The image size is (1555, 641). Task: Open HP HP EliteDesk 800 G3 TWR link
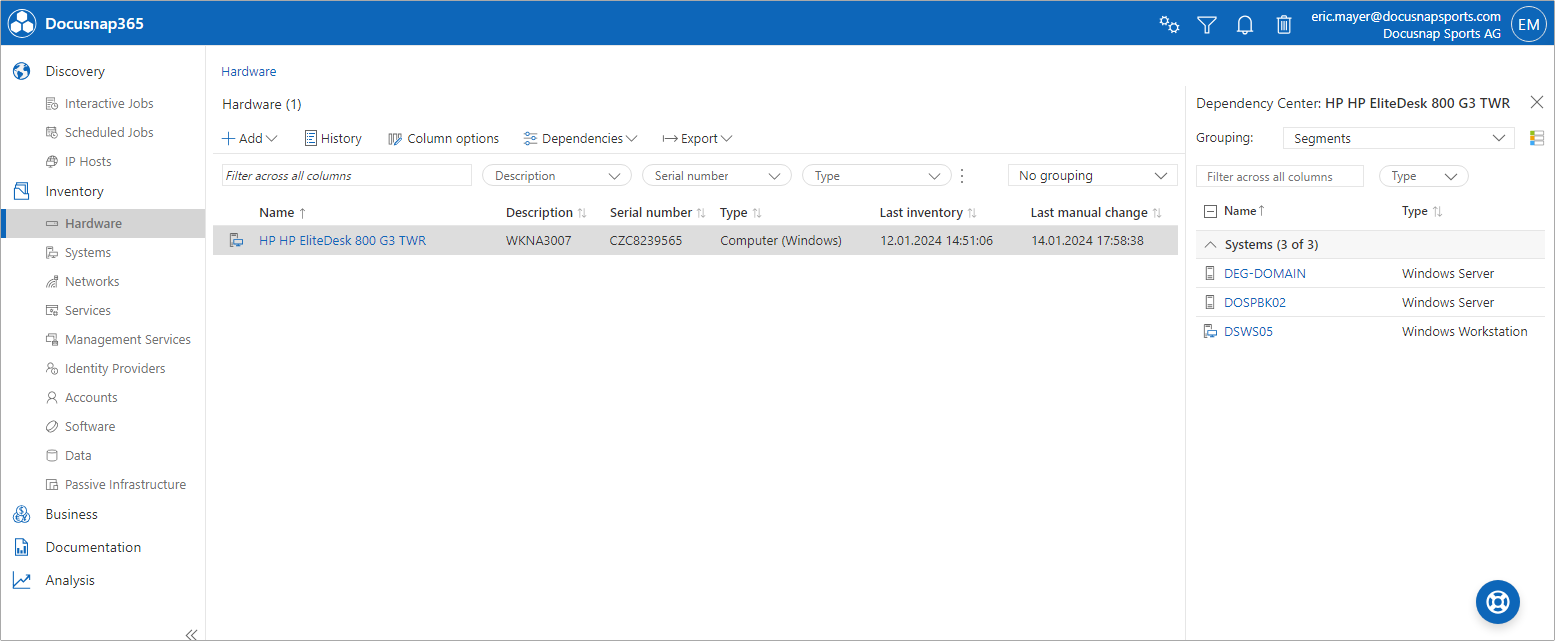pyautogui.click(x=342, y=241)
